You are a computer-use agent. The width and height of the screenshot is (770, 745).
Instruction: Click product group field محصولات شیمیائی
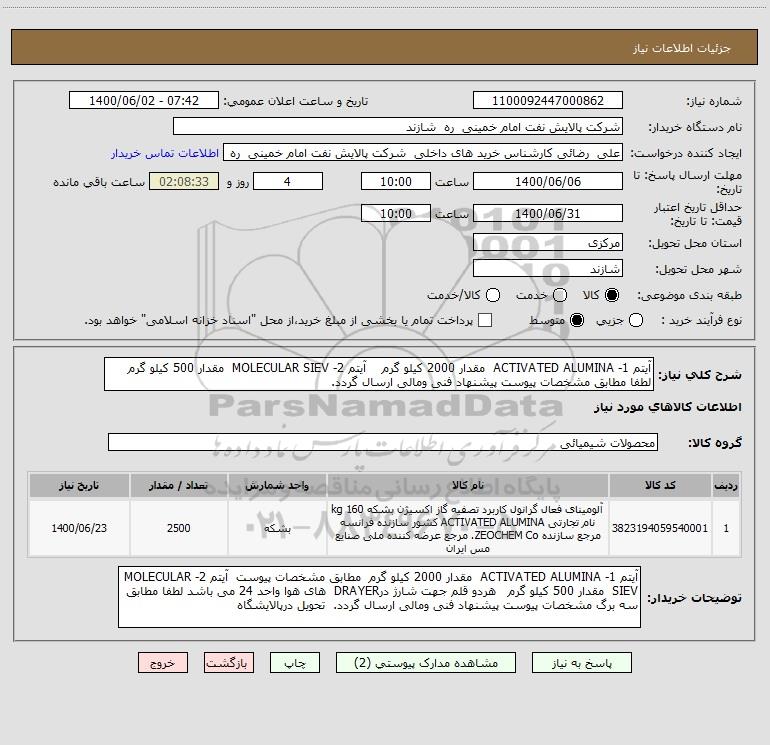(x=383, y=442)
